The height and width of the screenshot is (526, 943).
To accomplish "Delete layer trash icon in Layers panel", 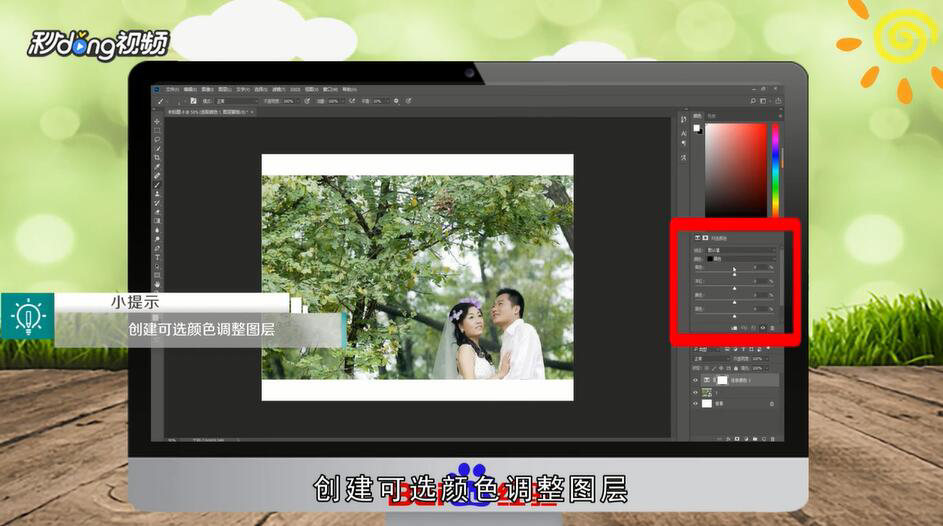I will pyautogui.click(x=772, y=439).
